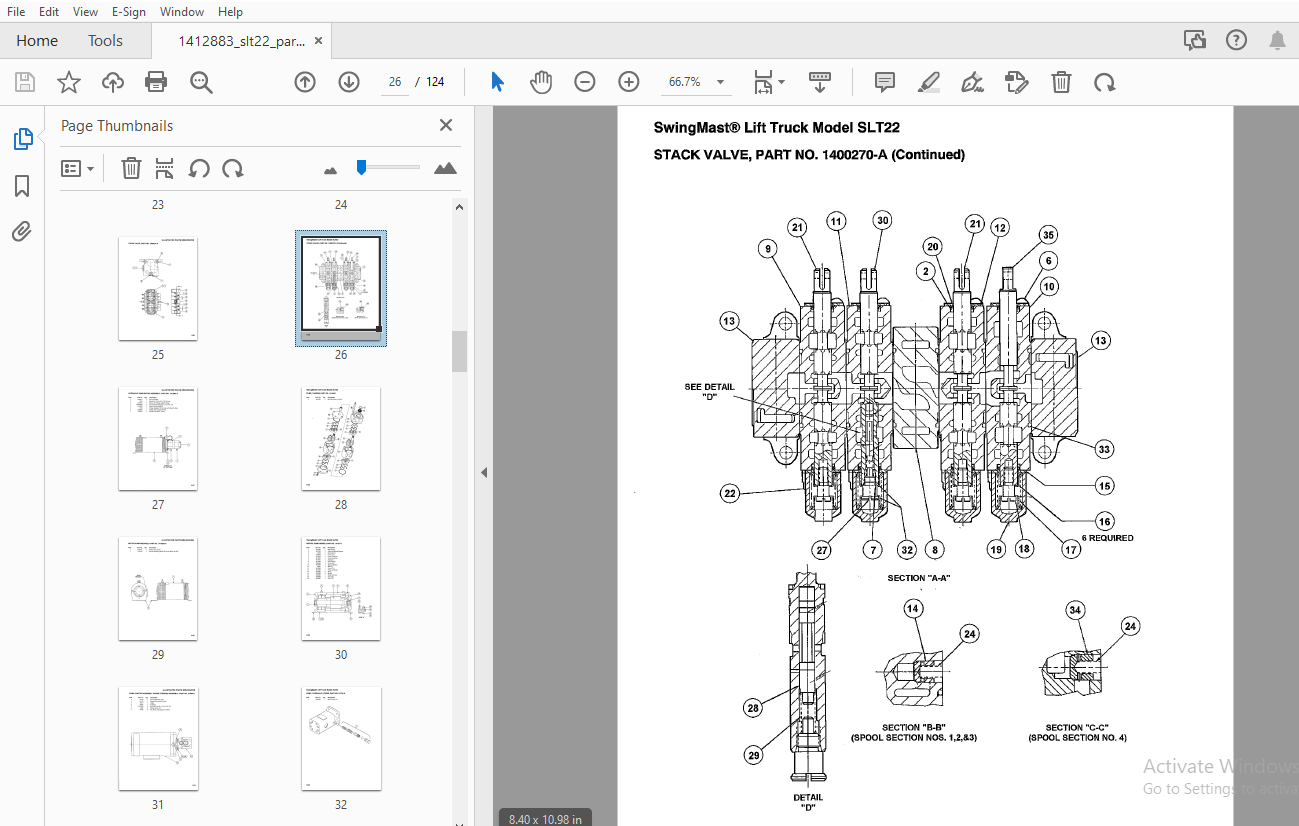Select page 30 thumbnail
Screen dimensions: 1299x826
point(341,589)
